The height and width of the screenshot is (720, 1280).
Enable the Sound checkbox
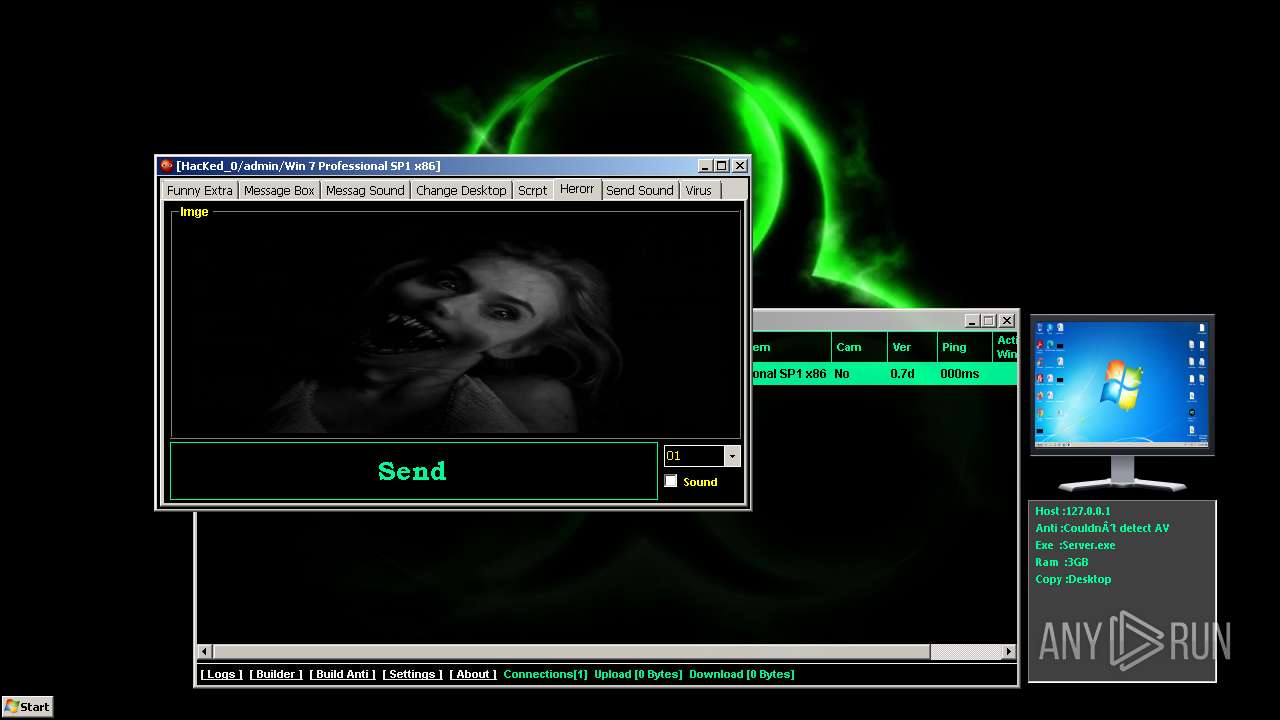pos(671,481)
